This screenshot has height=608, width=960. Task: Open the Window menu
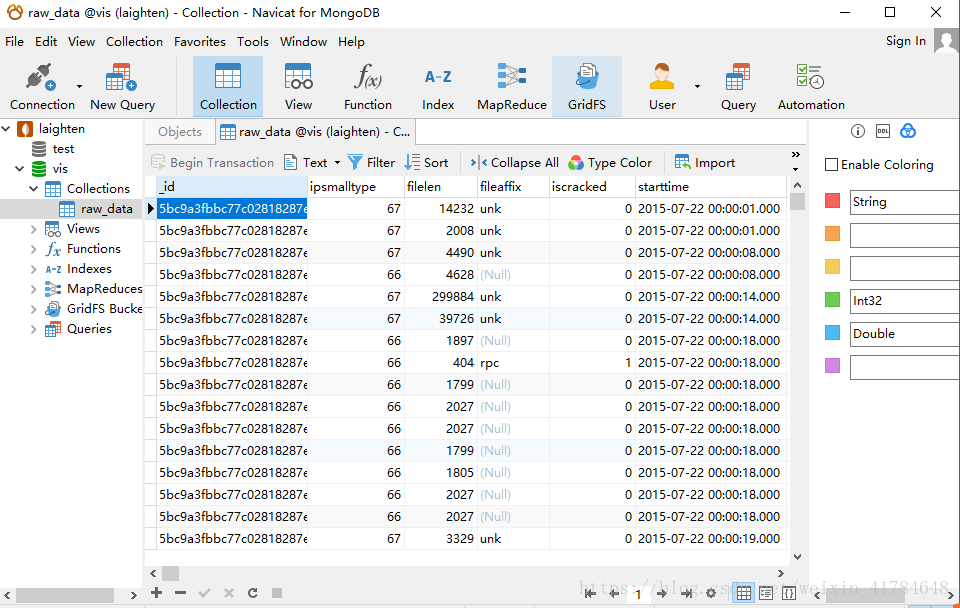303,42
